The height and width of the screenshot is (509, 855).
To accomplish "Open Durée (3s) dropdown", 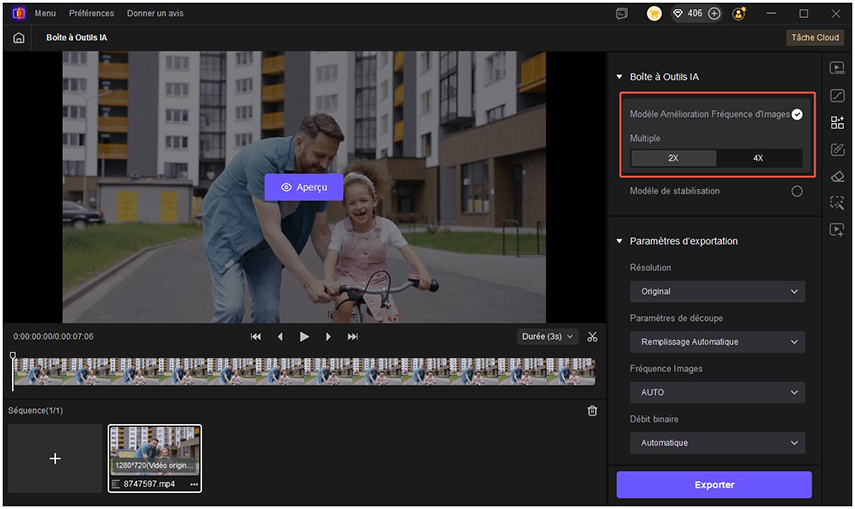I will [x=547, y=337].
